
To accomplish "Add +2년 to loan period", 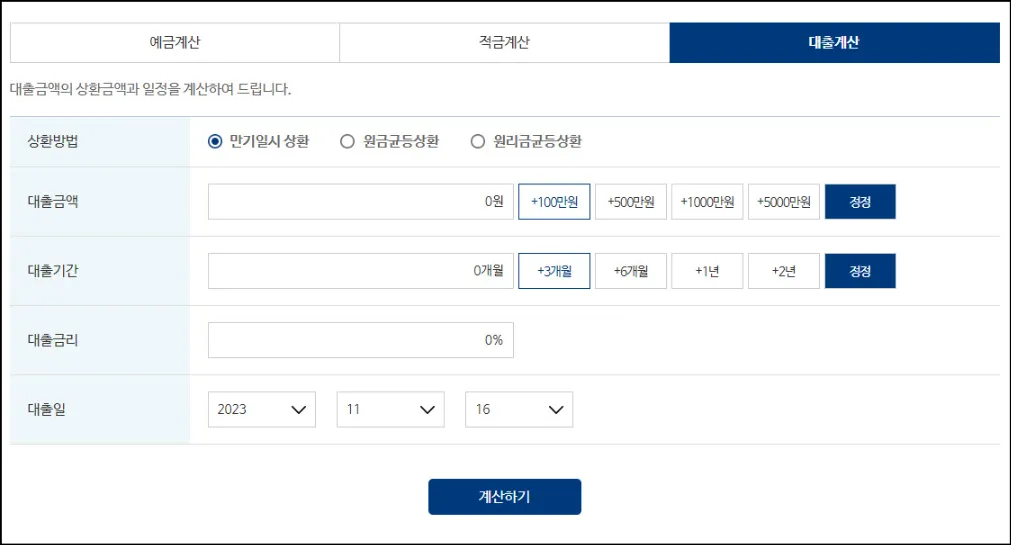I will 784,271.
